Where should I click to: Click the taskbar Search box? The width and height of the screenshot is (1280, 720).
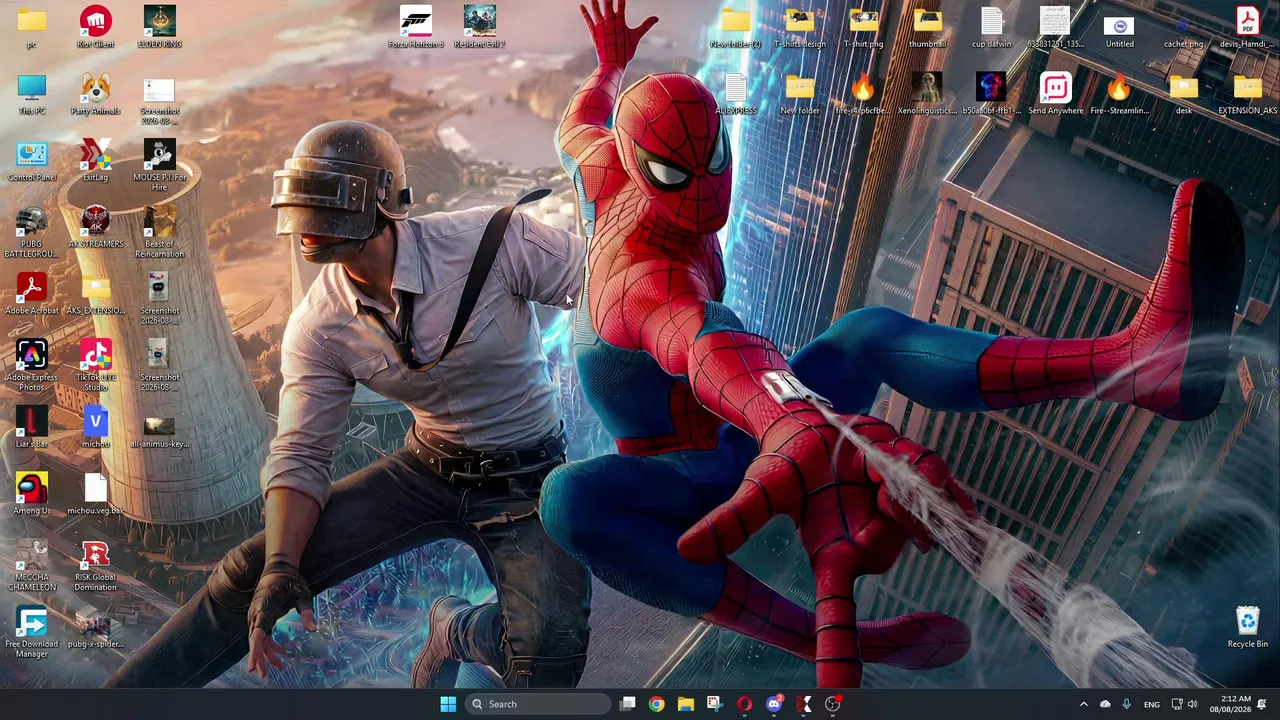(x=538, y=704)
